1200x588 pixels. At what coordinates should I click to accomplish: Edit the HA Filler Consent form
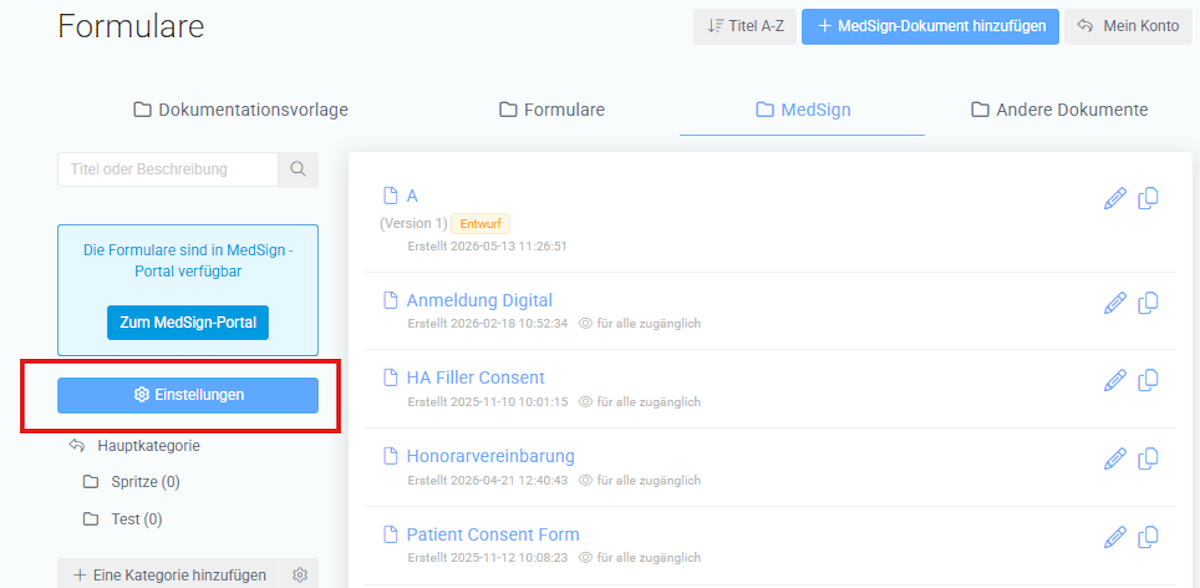[x=1115, y=380]
